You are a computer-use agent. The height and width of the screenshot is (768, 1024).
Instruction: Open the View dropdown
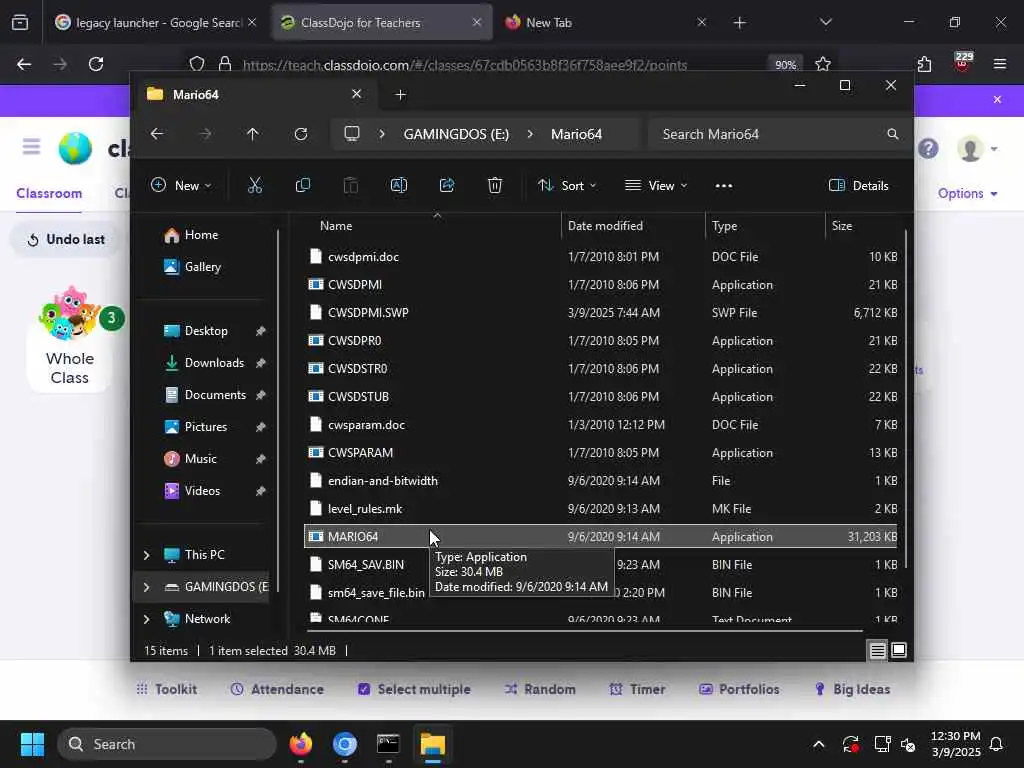(x=656, y=185)
